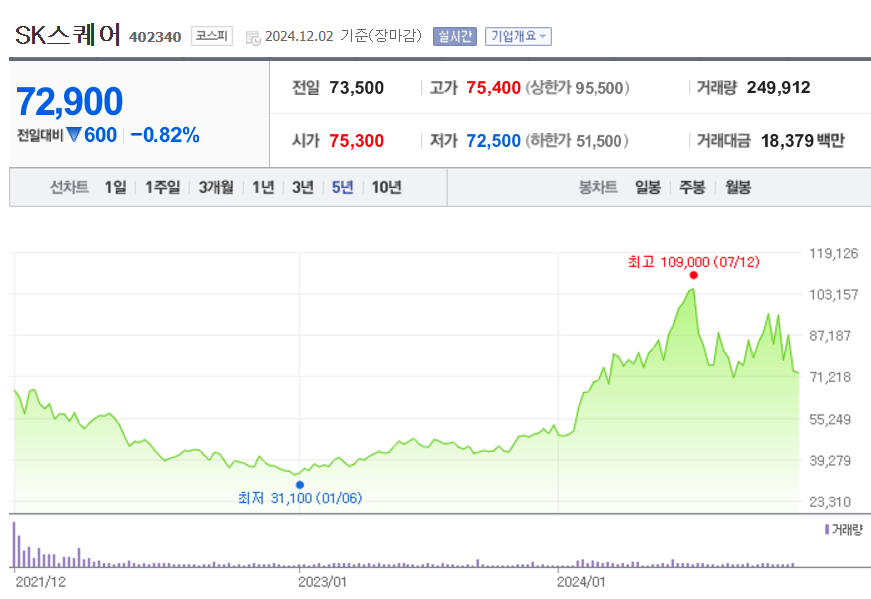Click the -0.82% change value
This screenshot has width=871, height=599.
pyautogui.click(x=165, y=135)
